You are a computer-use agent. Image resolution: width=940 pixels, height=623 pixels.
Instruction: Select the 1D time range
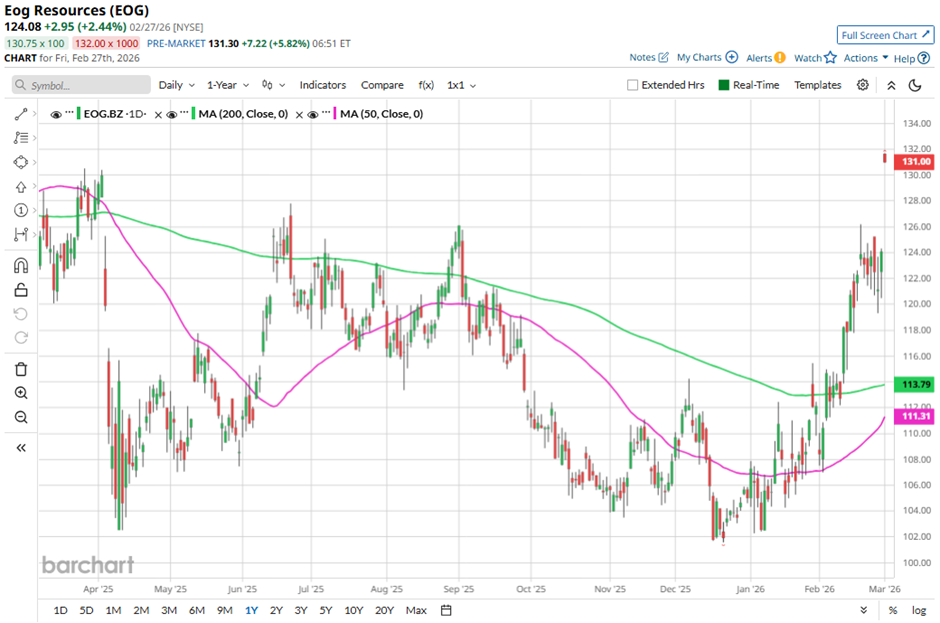tap(61, 610)
